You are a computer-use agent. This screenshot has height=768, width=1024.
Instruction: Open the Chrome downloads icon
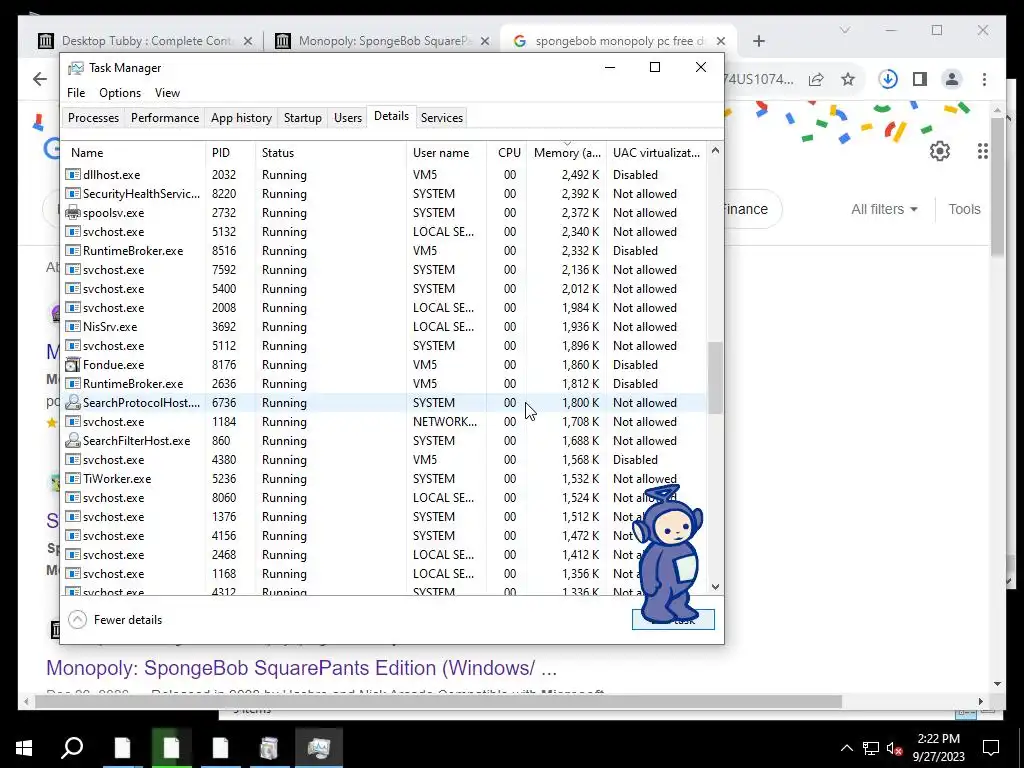(888, 79)
